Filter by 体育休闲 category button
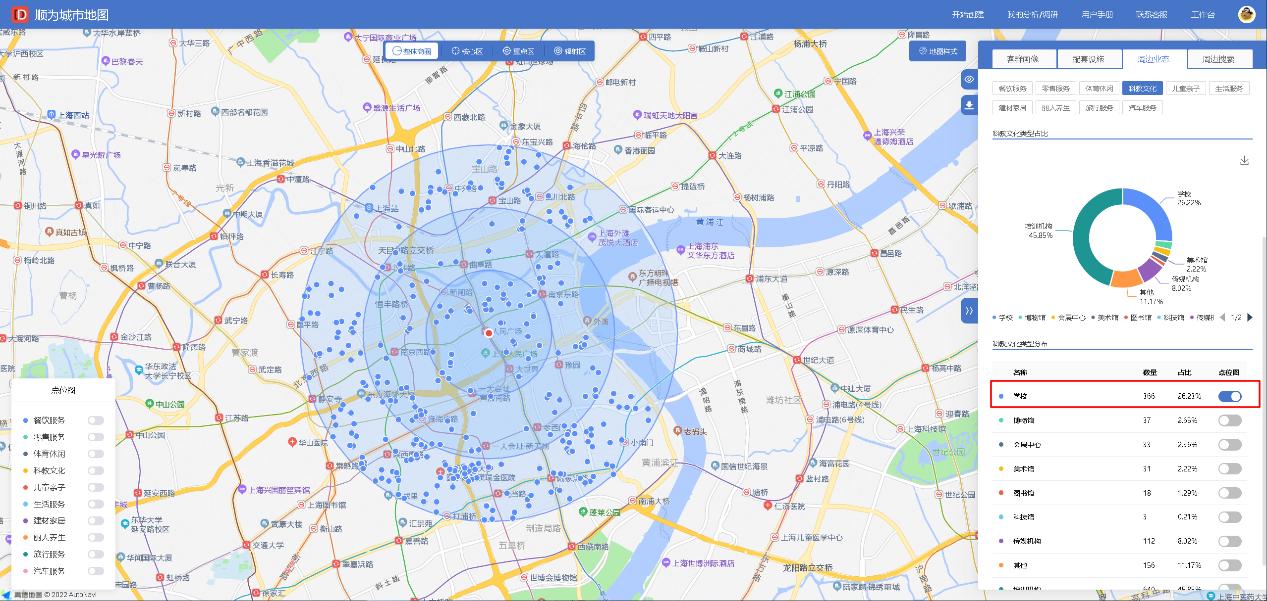The image size is (1267, 601). pos(1097,88)
